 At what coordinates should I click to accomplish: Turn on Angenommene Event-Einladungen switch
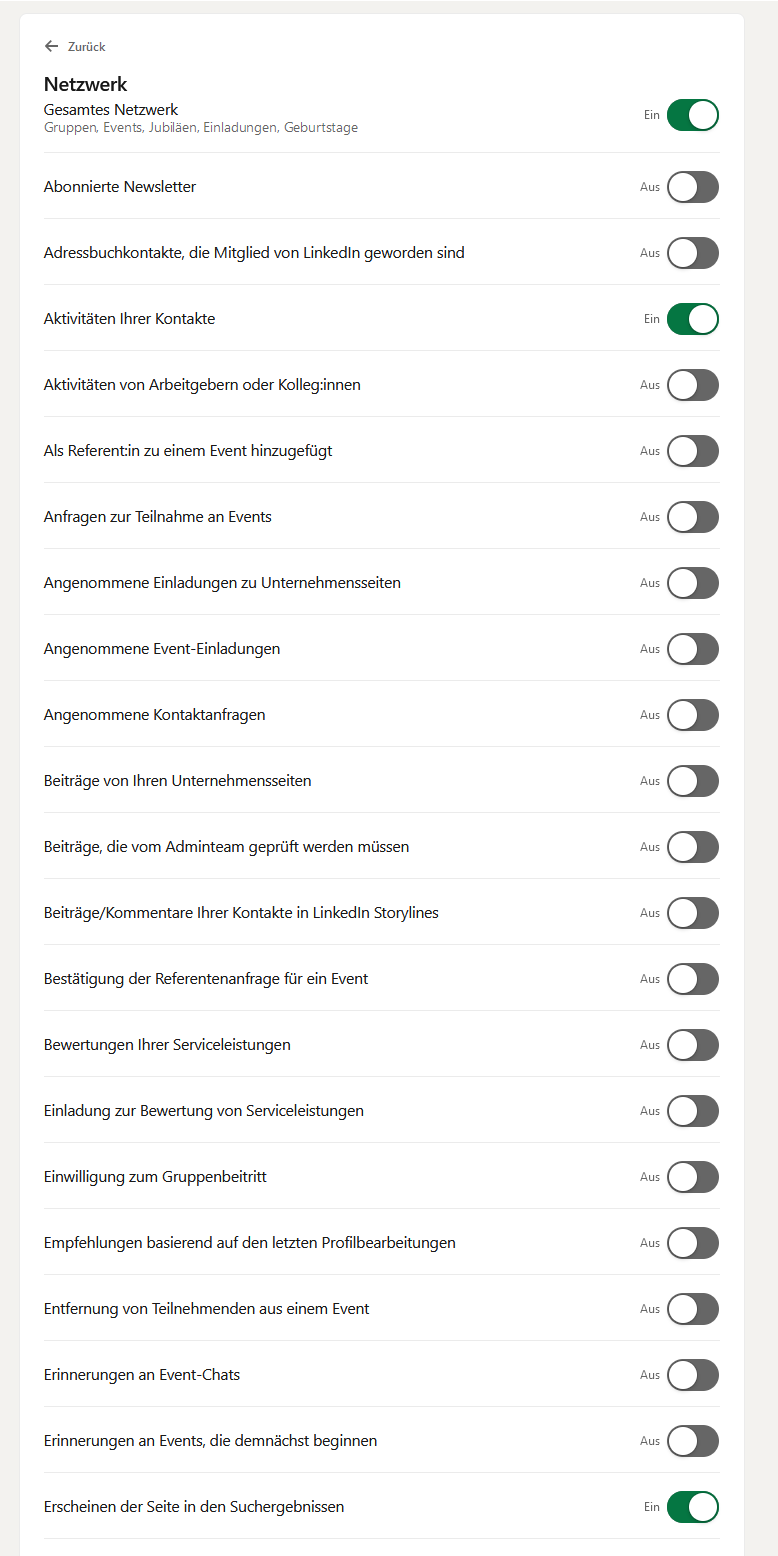tap(692, 649)
